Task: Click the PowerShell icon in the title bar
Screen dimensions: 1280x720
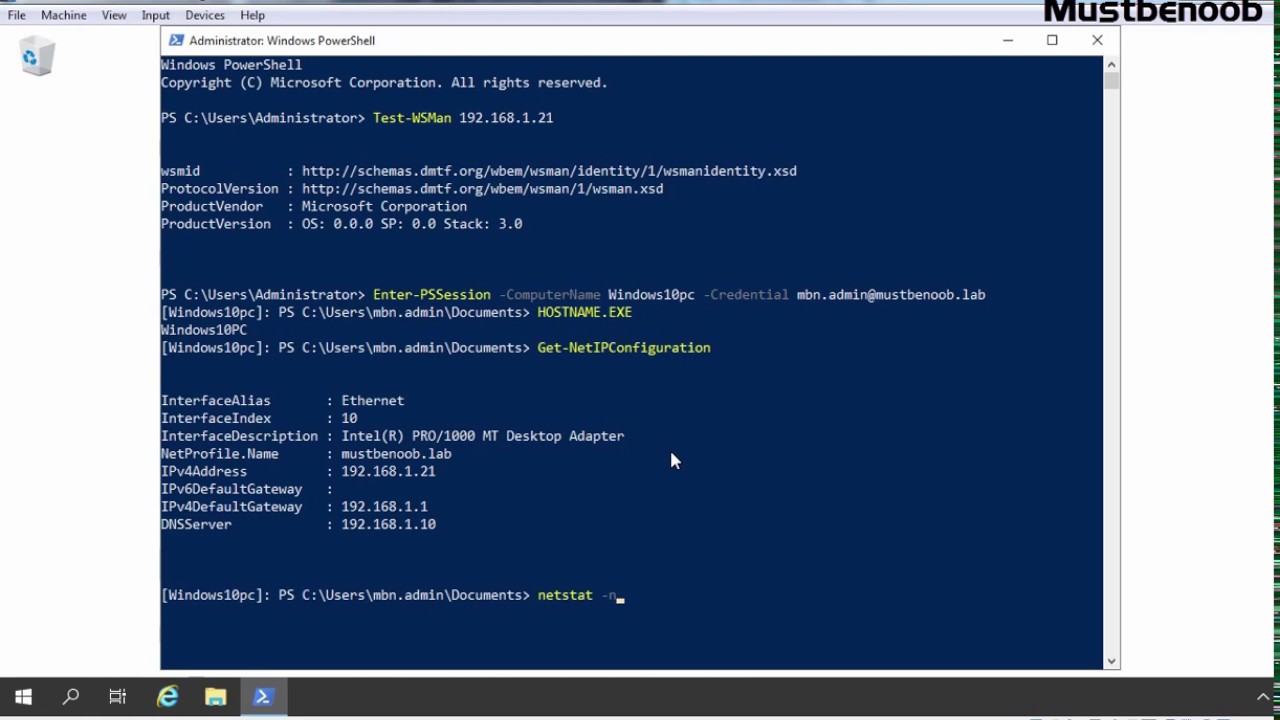Action: point(176,40)
